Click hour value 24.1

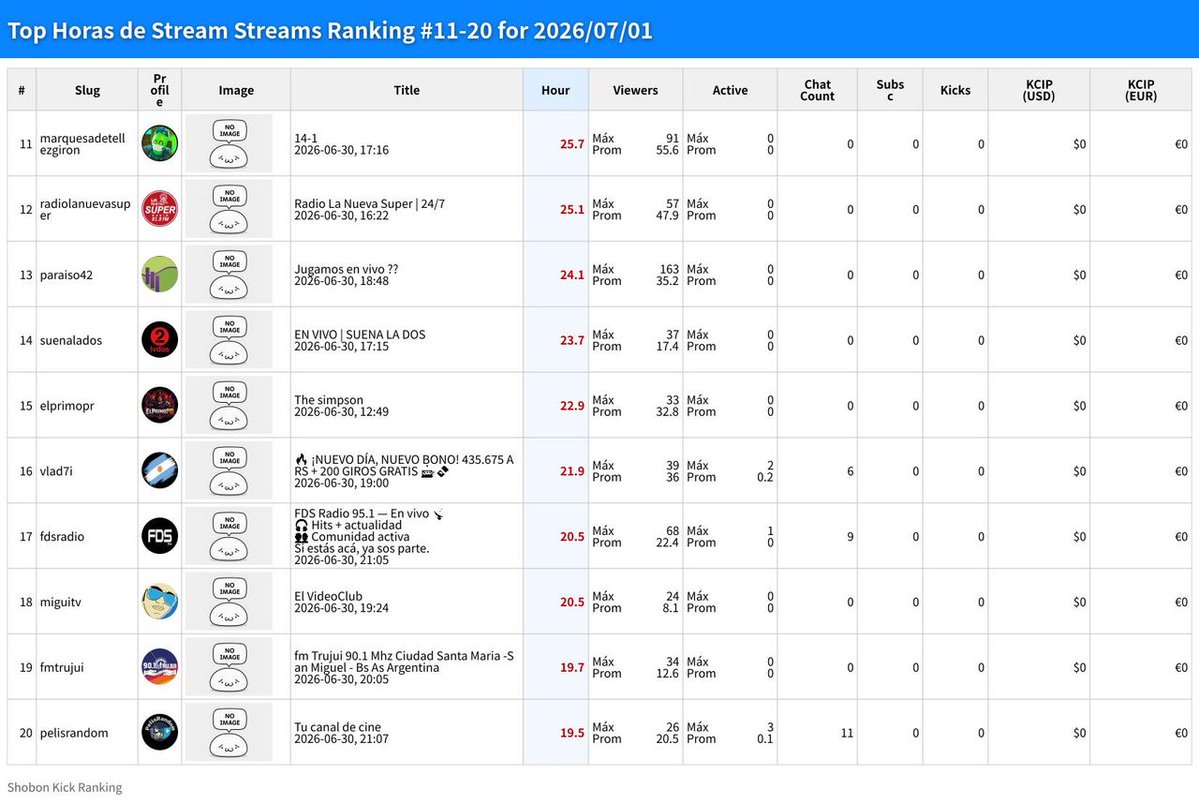pyautogui.click(x=572, y=275)
